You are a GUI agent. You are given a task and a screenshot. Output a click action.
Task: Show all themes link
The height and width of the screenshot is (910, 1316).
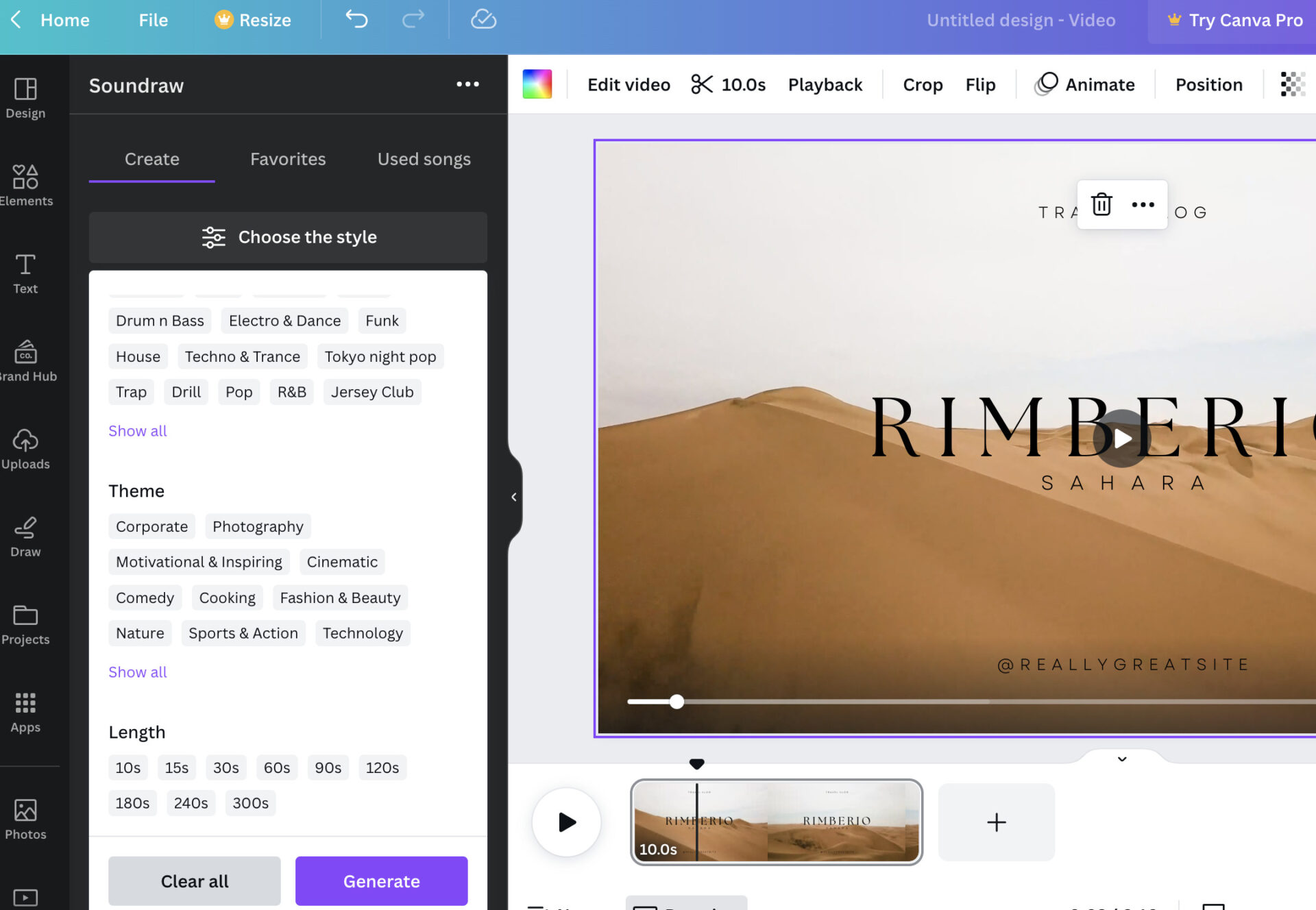[x=137, y=672]
